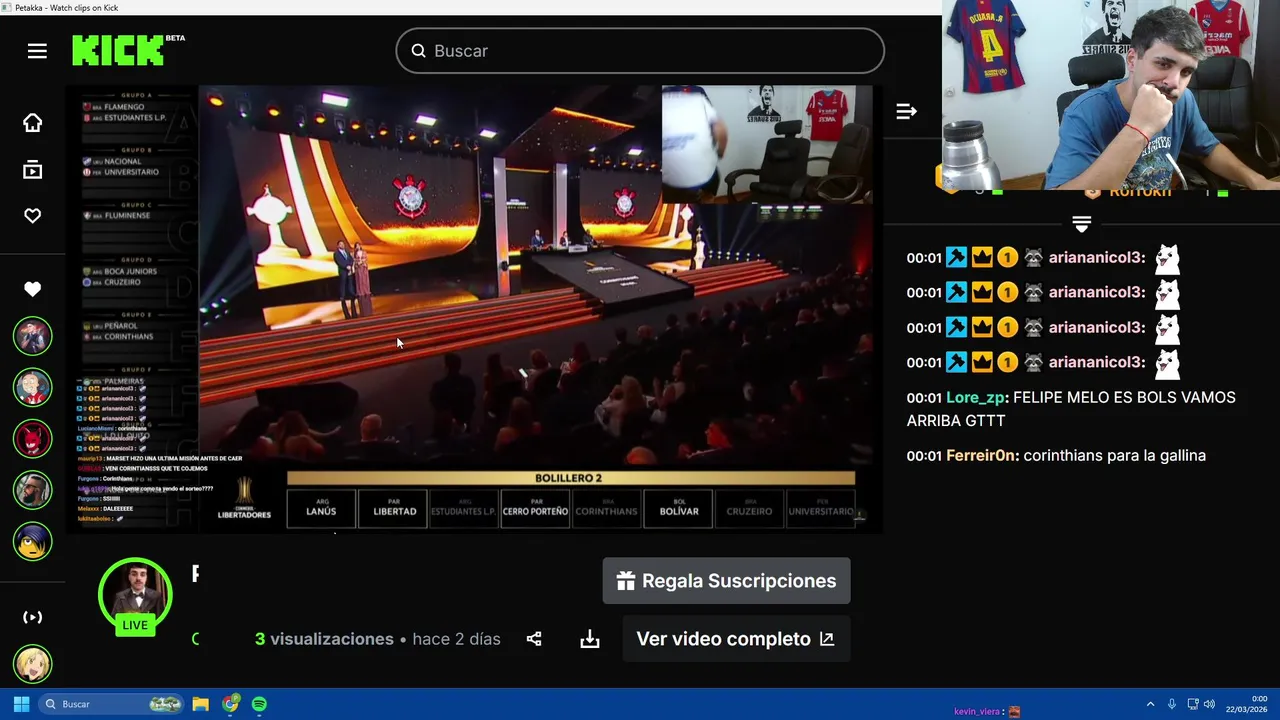The image size is (1280, 720).
Task: Open the network tray icon
Action: point(1192,704)
